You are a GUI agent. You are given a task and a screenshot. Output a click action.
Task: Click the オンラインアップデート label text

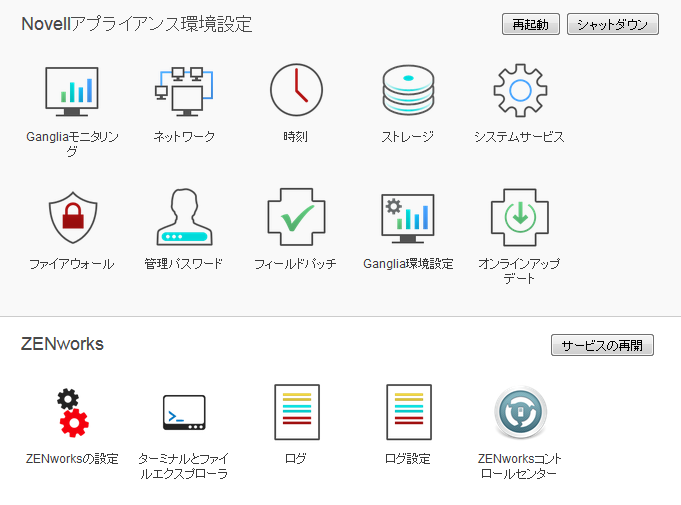519,271
